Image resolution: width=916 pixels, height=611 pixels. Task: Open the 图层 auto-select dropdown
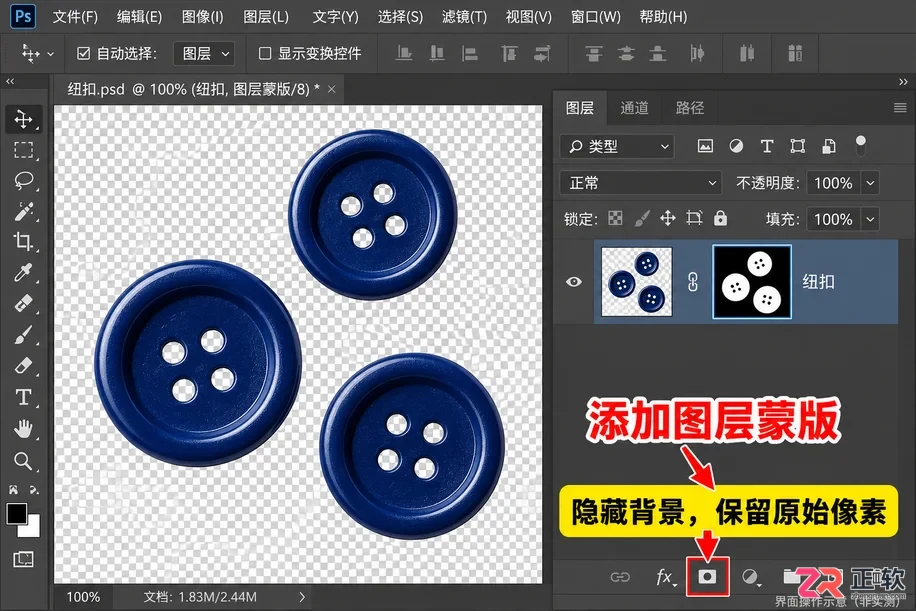click(x=204, y=54)
